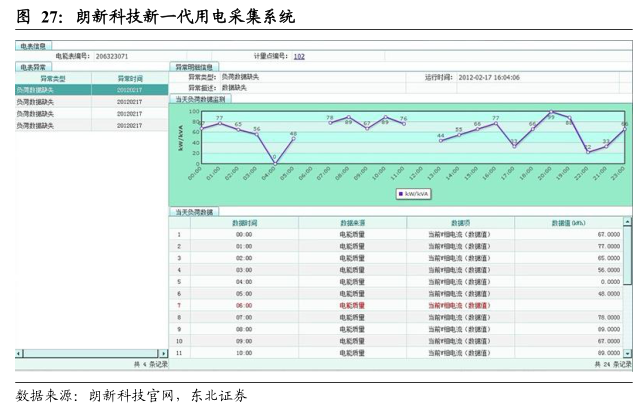The width and height of the screenshot is (643, 412).
Task: Sort by the 异常时间 column header
Action: click(x=130, y=77)
